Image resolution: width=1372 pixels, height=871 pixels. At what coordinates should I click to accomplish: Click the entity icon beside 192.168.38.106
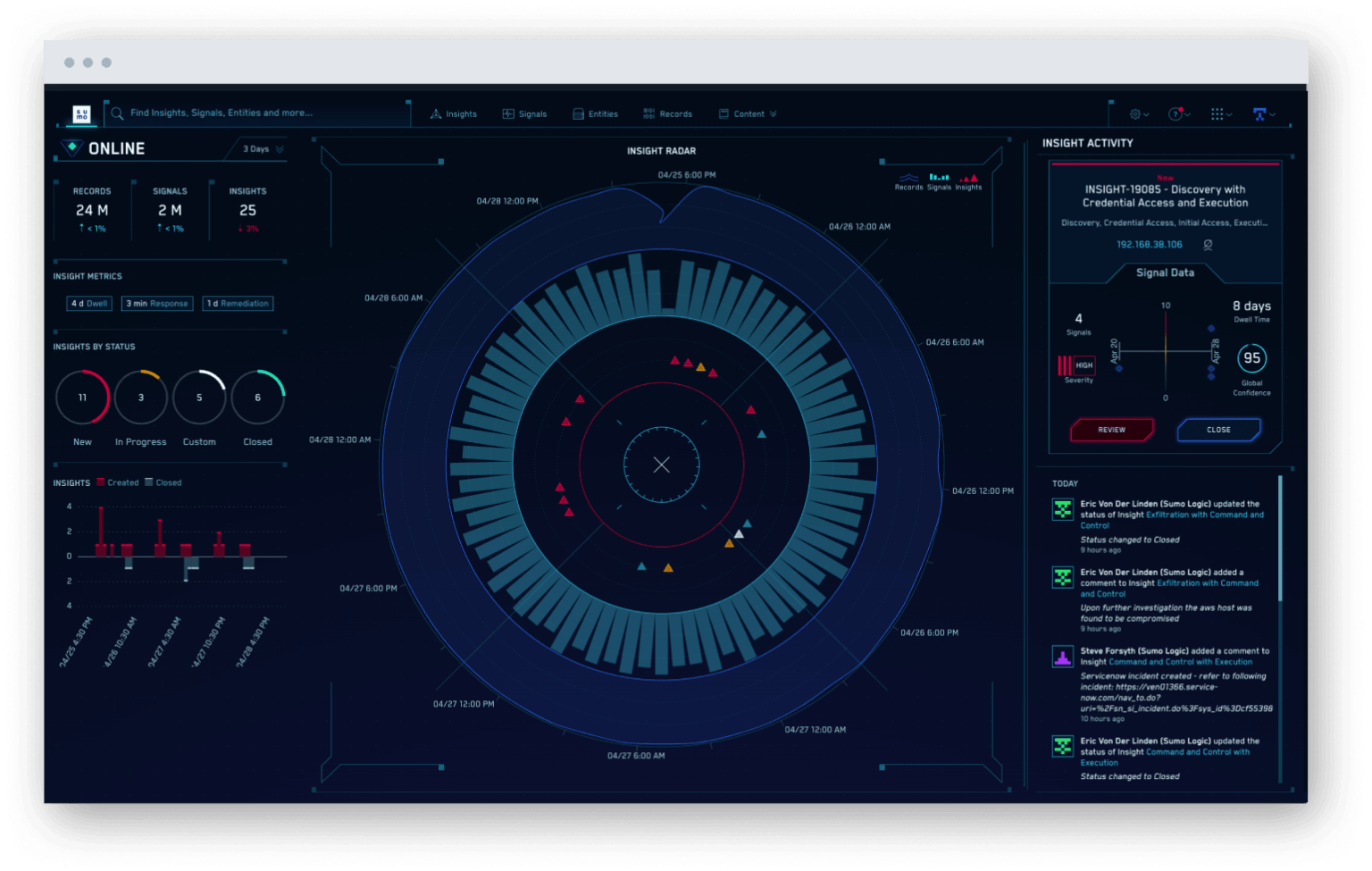pos(1208,245)
